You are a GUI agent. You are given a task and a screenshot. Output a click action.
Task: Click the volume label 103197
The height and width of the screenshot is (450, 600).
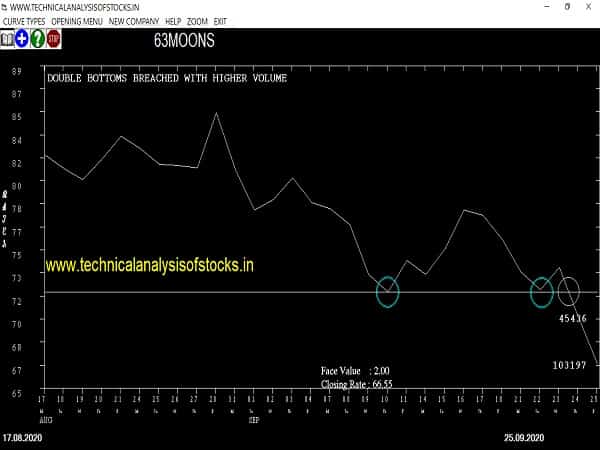569,365
